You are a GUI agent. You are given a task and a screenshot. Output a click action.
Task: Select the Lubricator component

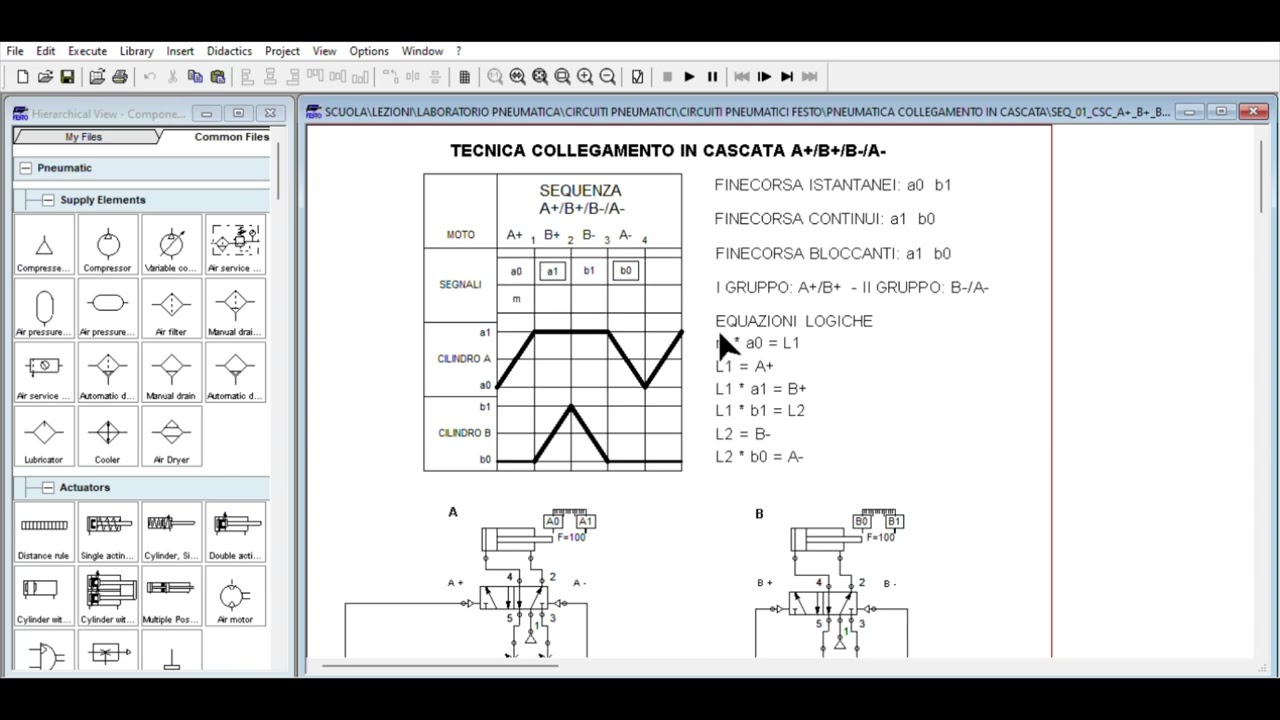(44, 437)
